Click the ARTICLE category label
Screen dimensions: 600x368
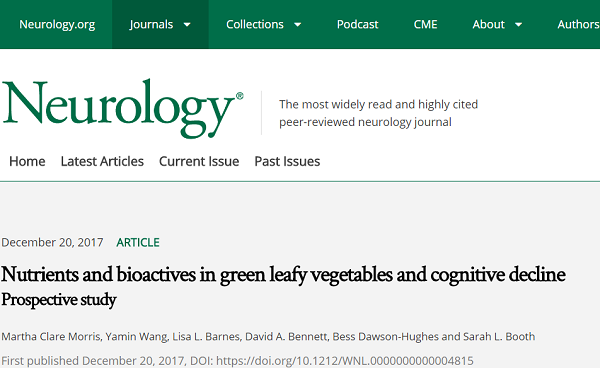click(138, 243)
